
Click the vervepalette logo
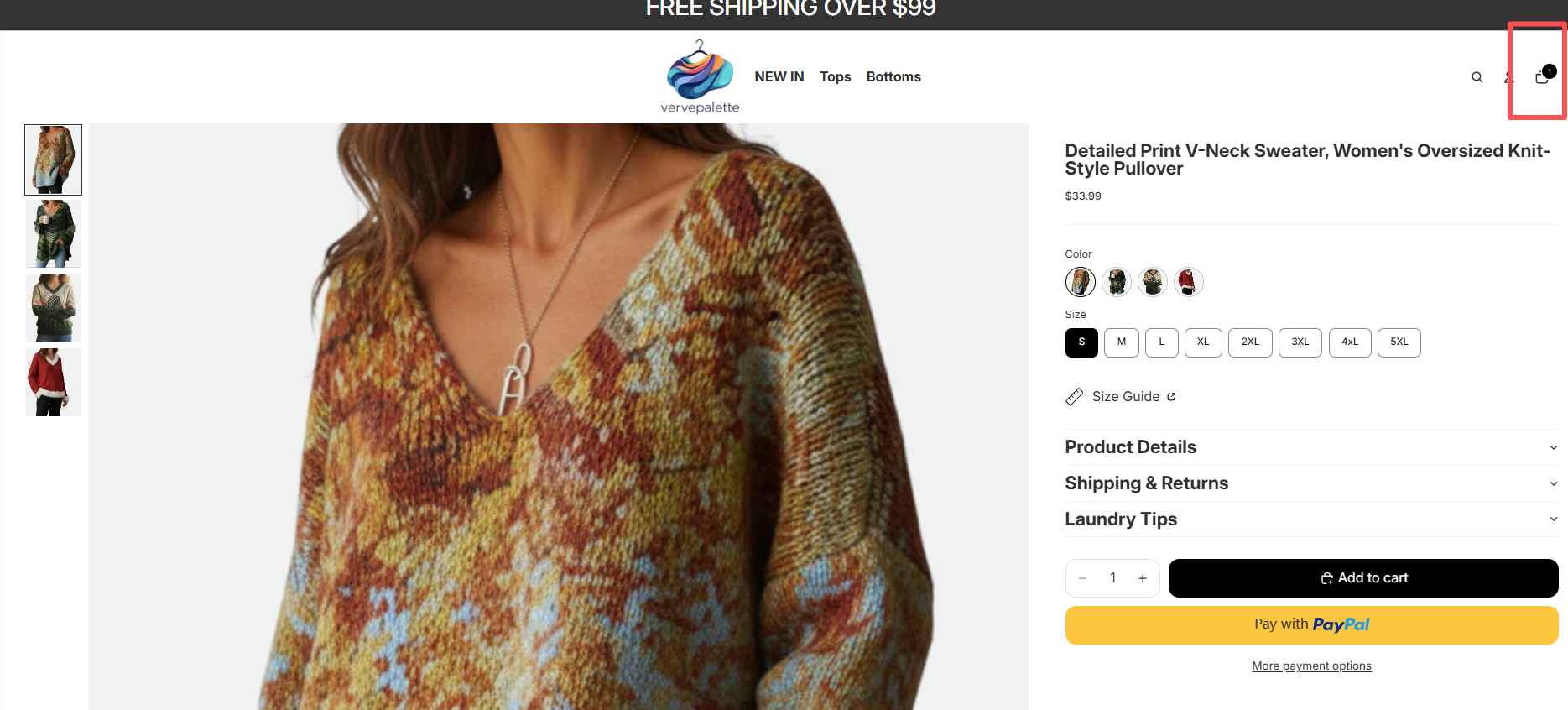pos(700,77)
